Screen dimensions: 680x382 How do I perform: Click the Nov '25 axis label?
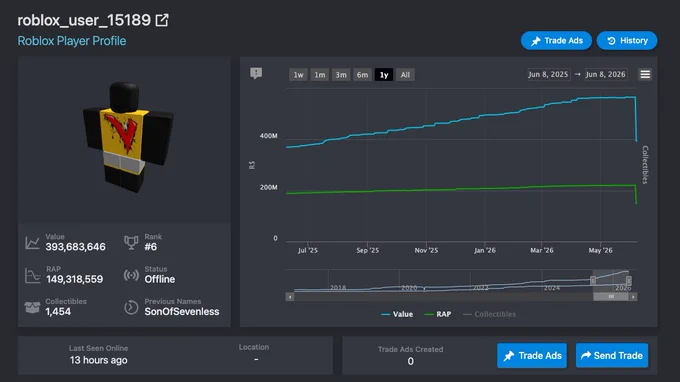tap(426, 250)
